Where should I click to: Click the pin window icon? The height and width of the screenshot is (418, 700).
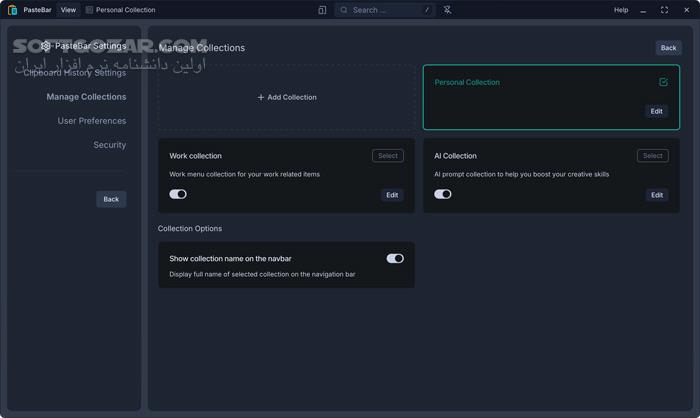click(448, 10)
